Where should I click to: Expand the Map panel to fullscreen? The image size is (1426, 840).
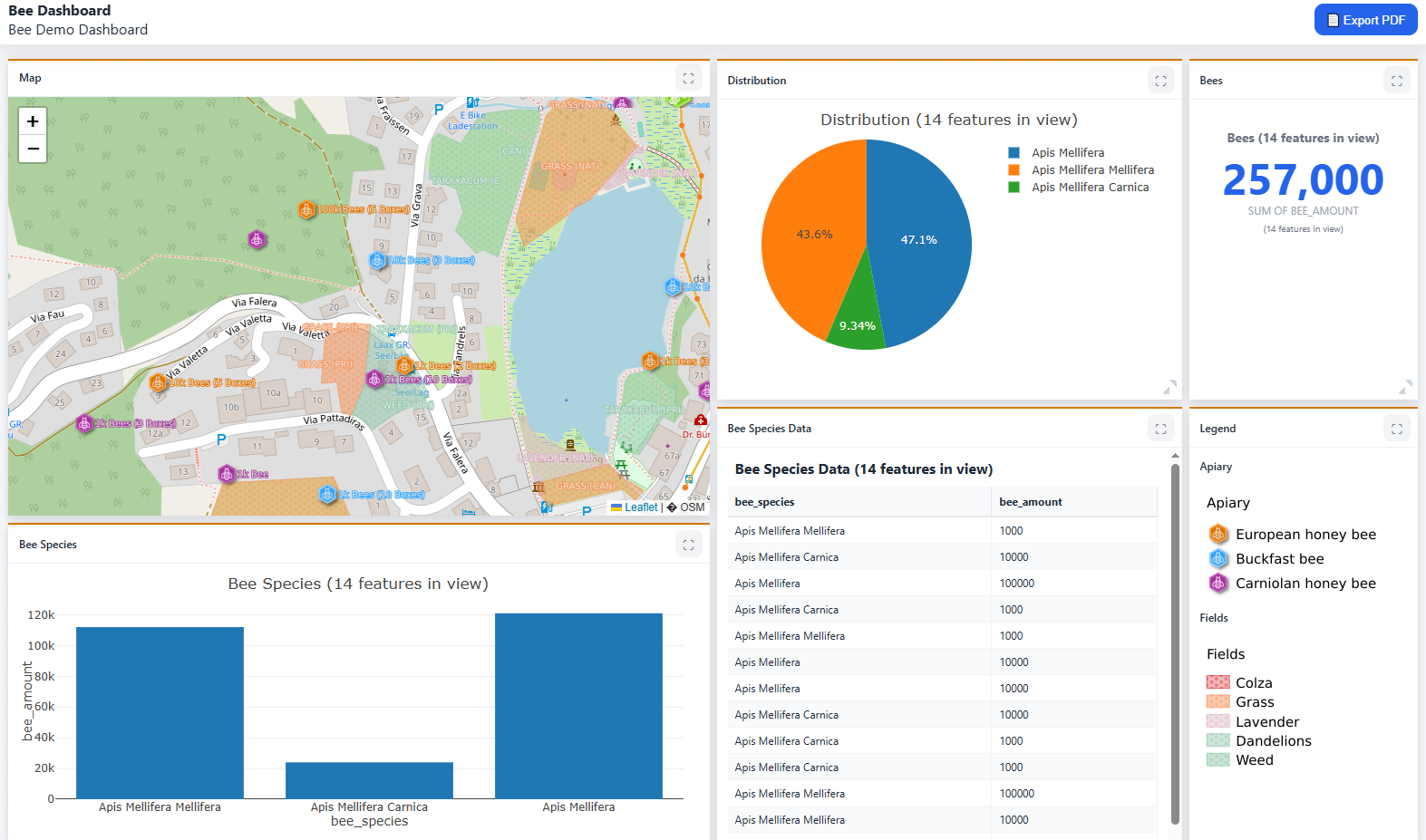click(688, 78)
